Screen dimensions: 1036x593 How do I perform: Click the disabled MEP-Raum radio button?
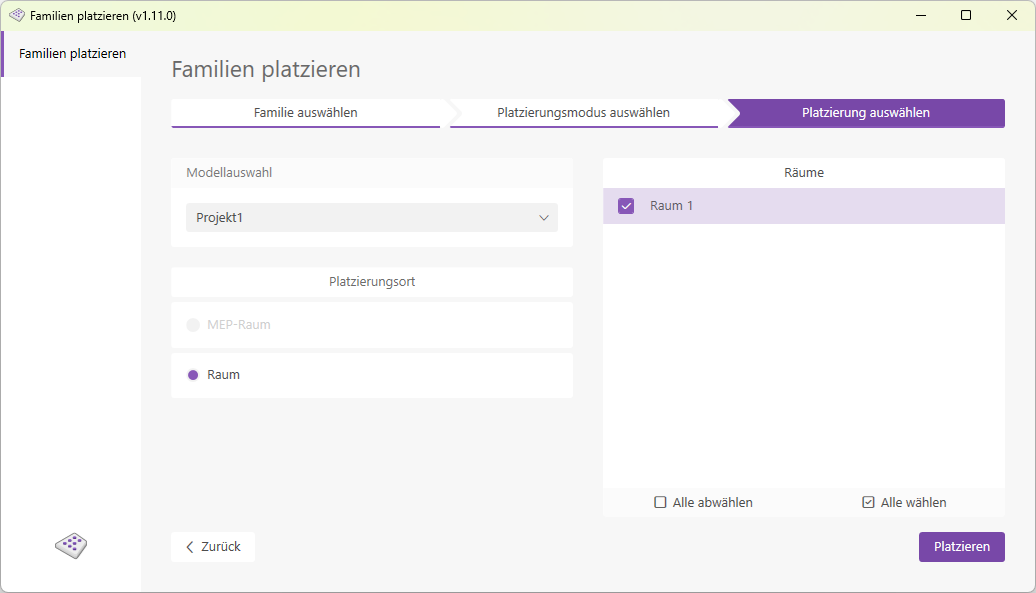pos(192,324)
